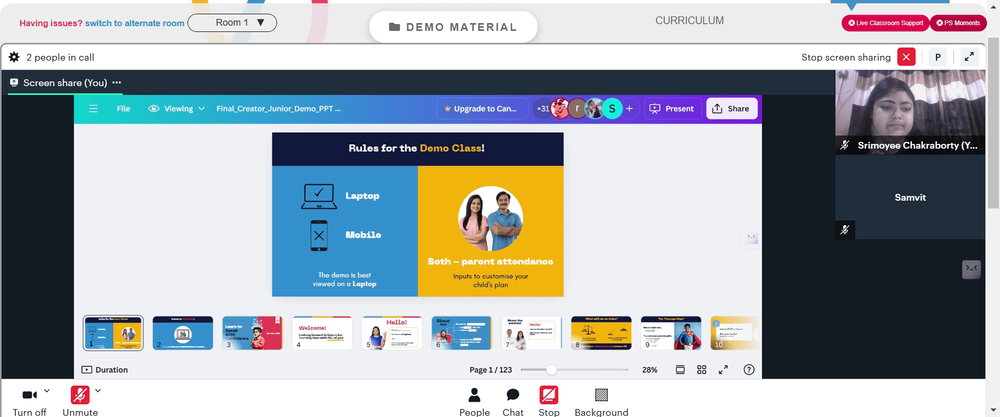Screen dimensions: 1000x417
Task: Open camera options chevron
Action: click(x=47, y=391)
